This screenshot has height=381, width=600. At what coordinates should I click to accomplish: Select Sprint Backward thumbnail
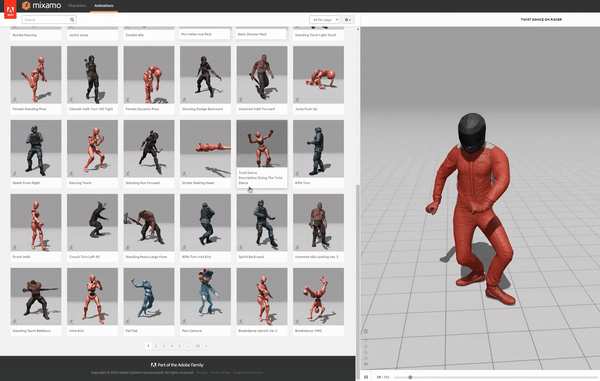click(x=262, y=222)
